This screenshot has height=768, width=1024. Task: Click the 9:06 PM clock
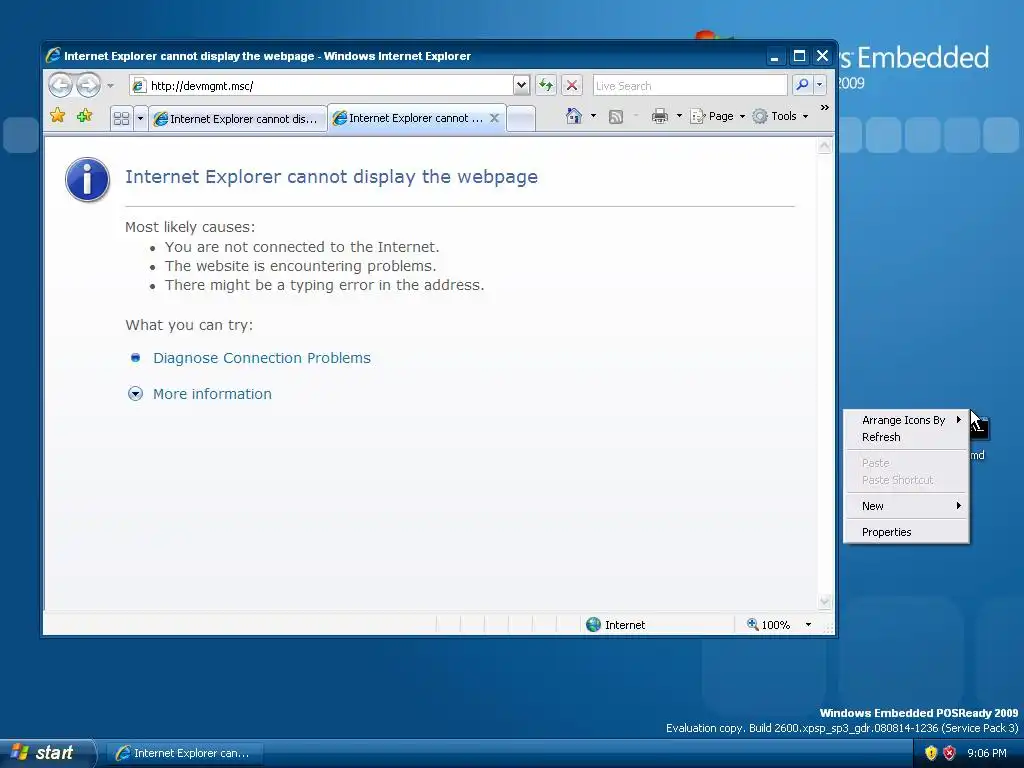[986, 753]
